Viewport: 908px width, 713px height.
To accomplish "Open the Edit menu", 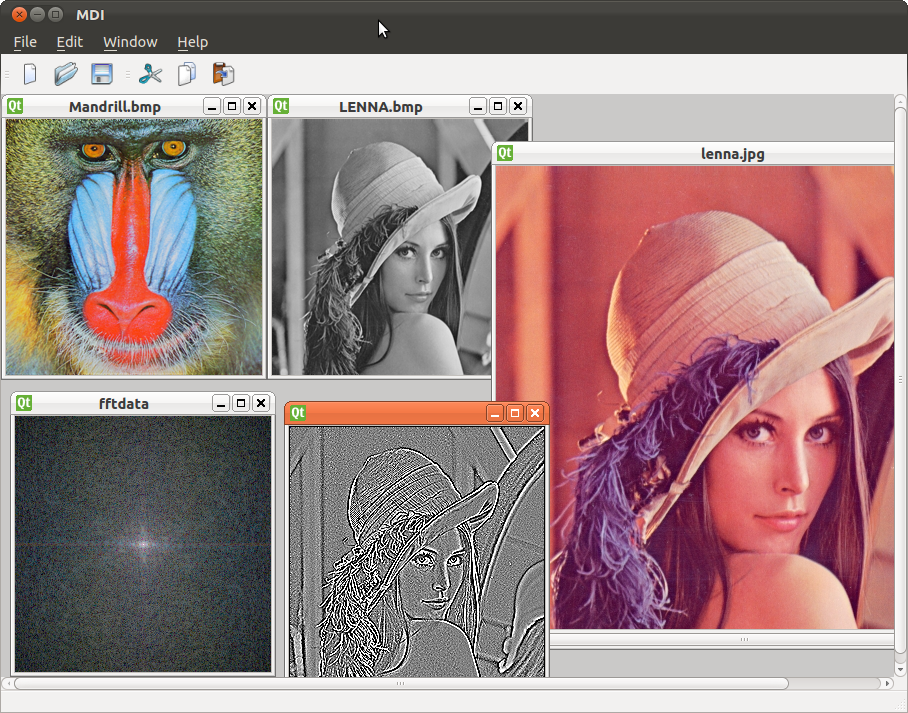I will (69, 42).
